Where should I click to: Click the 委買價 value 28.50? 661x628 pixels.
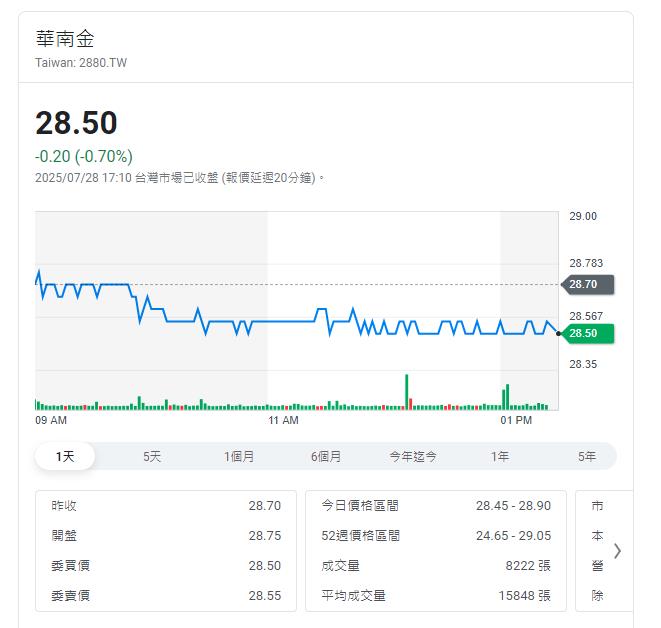[265, 566]
